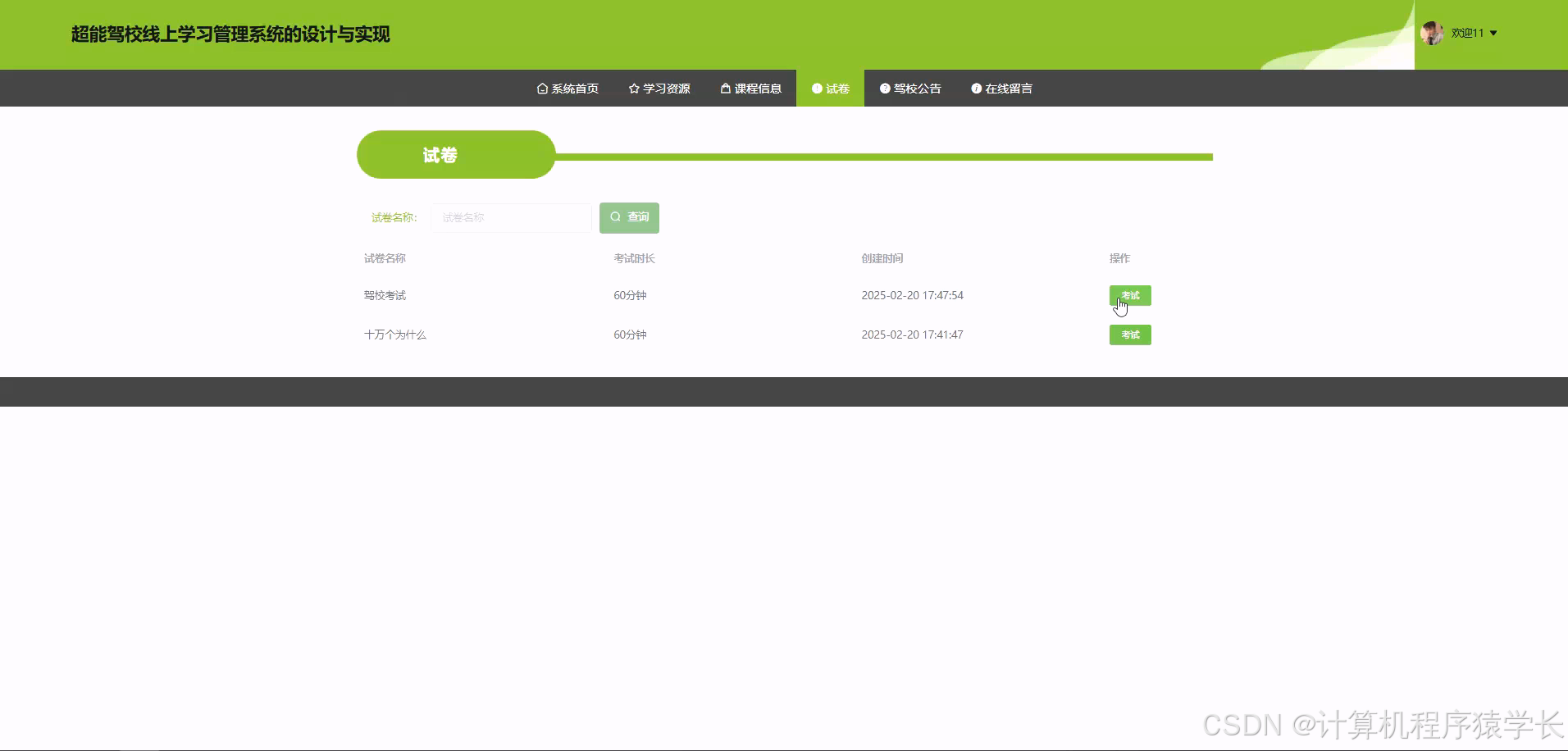1568x751 pixels.
Task: Click the 操作 column header
Action: (1119, 258)
